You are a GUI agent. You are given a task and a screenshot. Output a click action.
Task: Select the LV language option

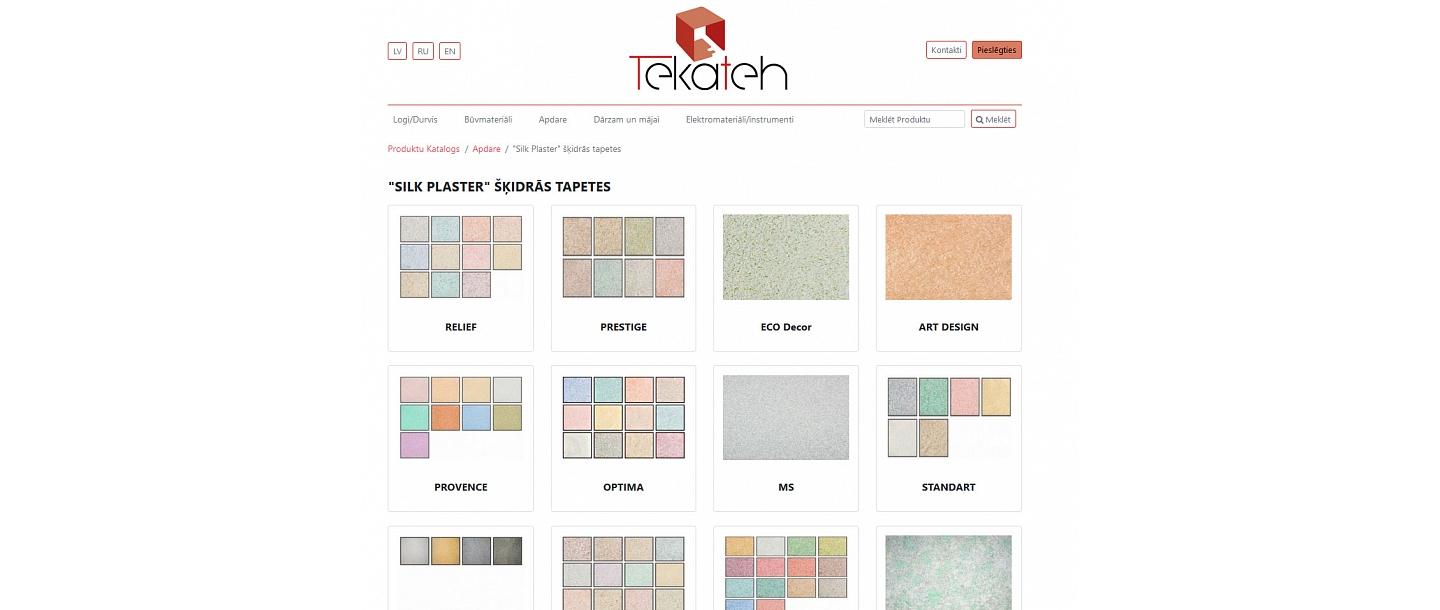[397, 51]
